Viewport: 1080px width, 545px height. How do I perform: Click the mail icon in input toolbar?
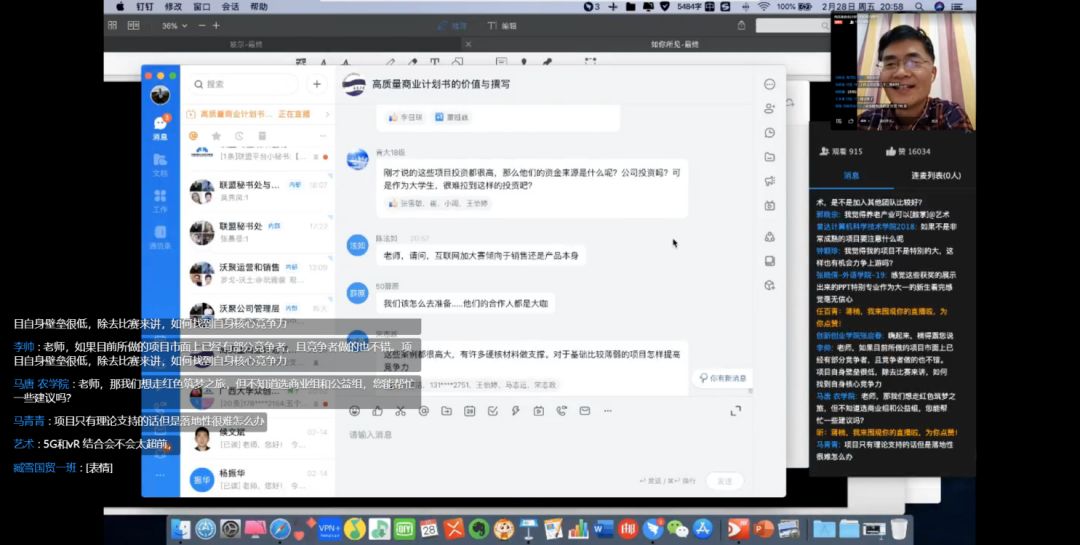click(585, 411)
